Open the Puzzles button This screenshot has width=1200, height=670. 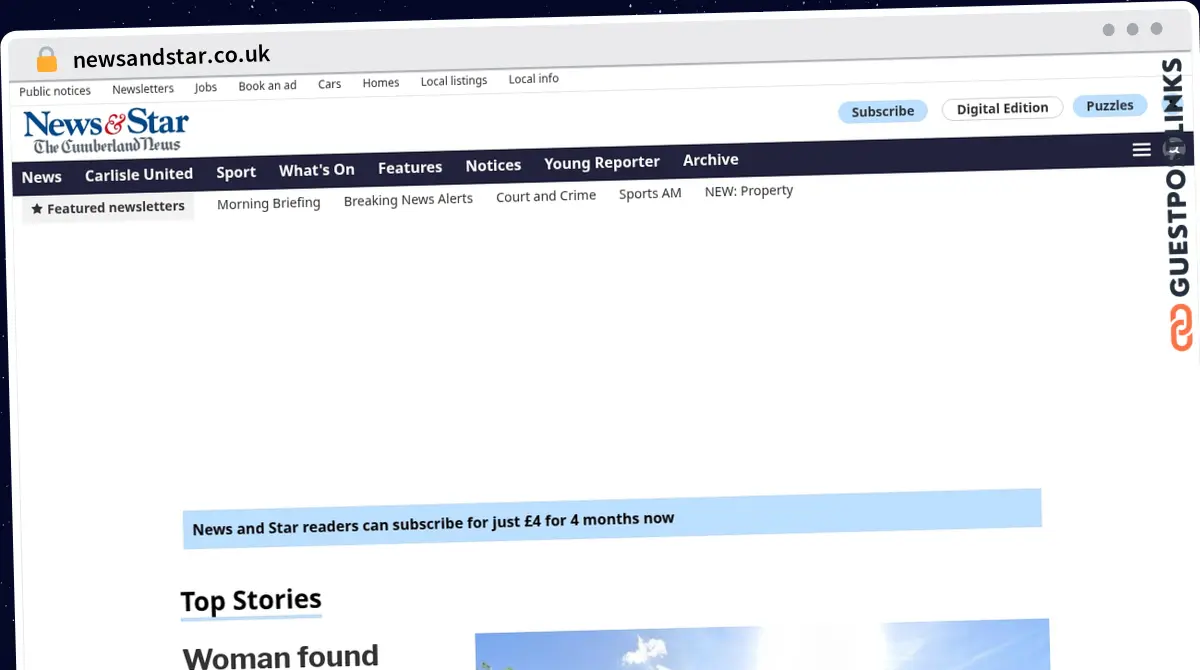(1110, 105)
